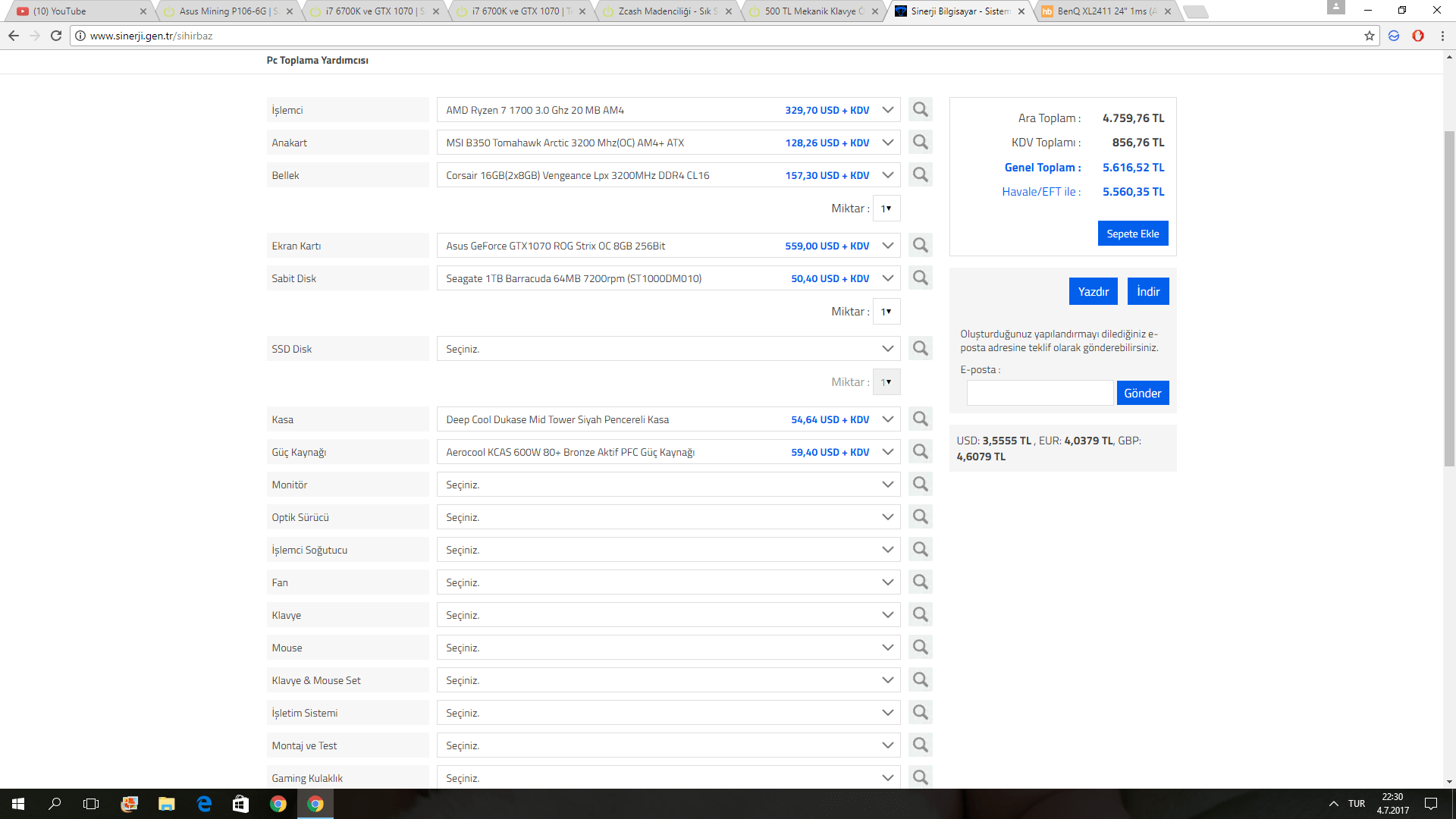Viewport: 1456px width, 819px height.
Task: Open Bellek Miktar quantity selector
Action: 886,209
